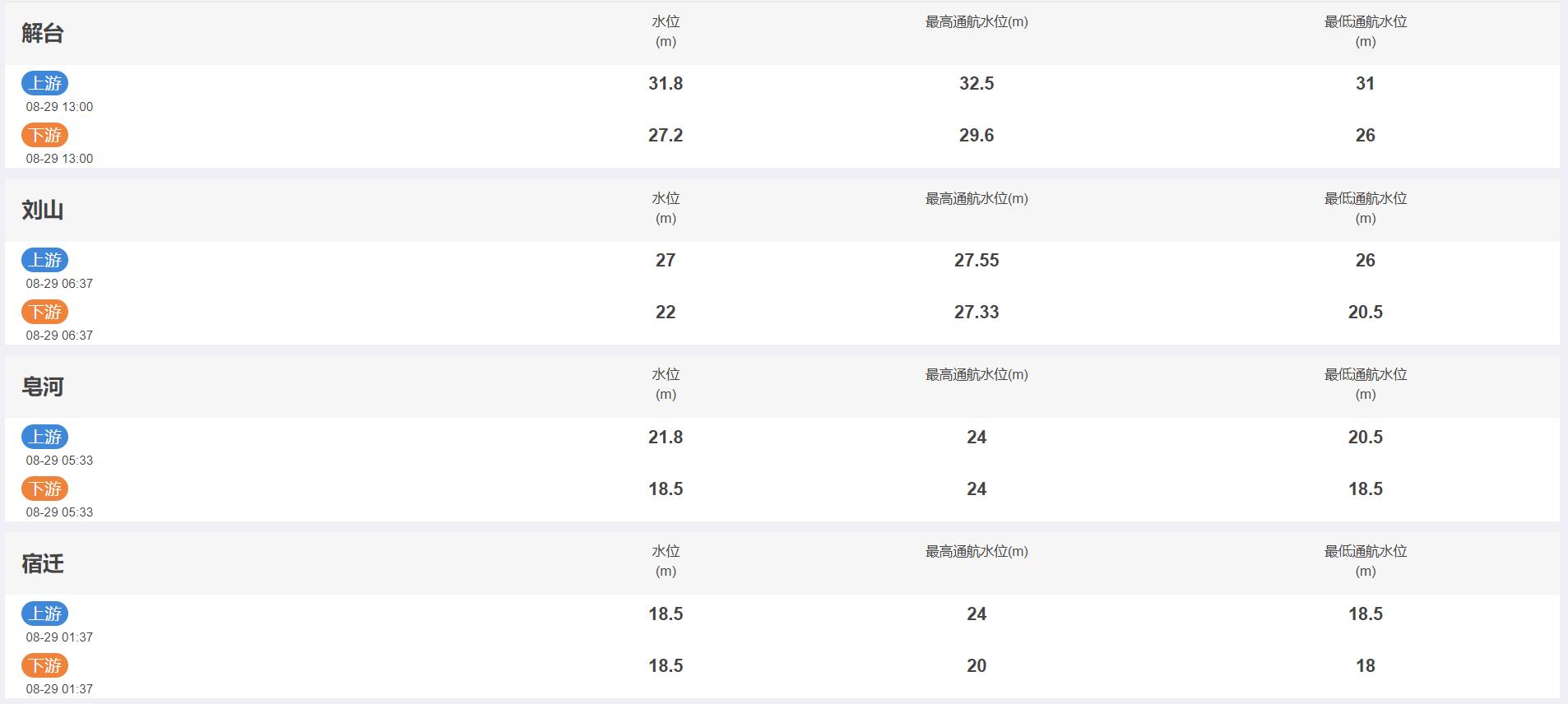Click 刘山 downstream max navigable level 27.33
This screenshot has height=704, width=1568.
[977, 312]
